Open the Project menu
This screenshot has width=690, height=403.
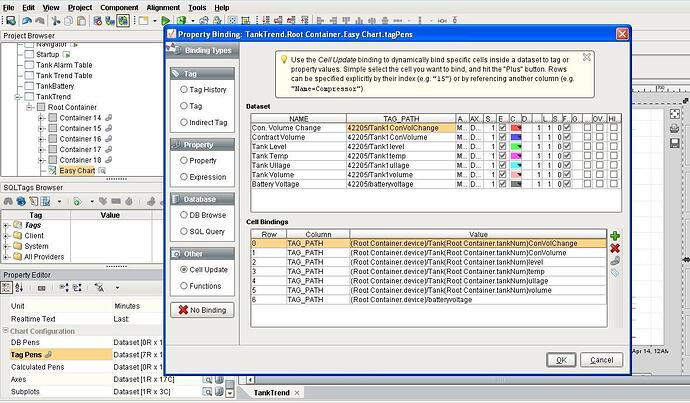pyautogui.click(x=80, y=7)
